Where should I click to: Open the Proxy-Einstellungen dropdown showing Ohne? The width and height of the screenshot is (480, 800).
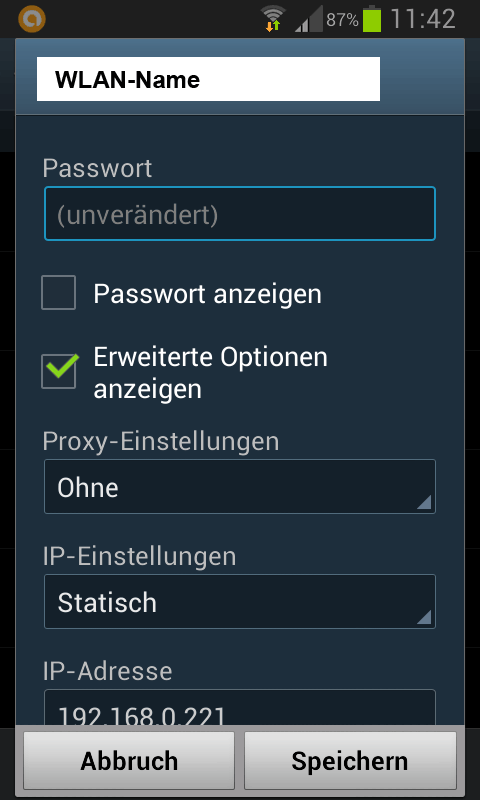point(240,487)
